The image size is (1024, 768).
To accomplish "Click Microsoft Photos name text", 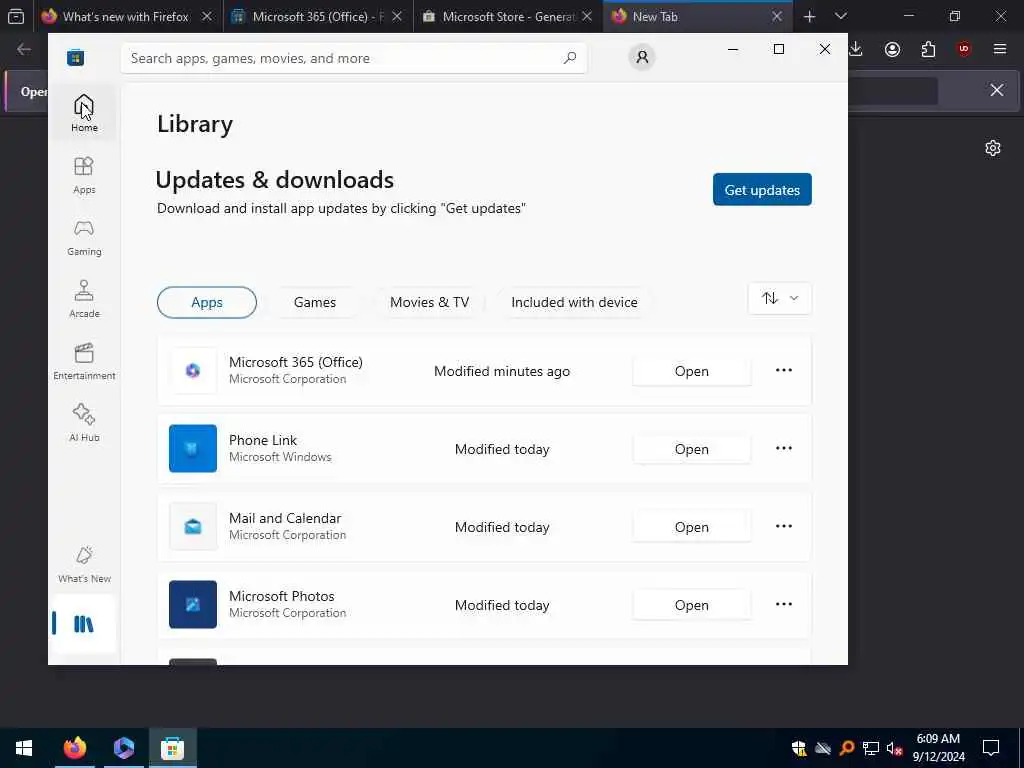I will (x=281, y=596).
